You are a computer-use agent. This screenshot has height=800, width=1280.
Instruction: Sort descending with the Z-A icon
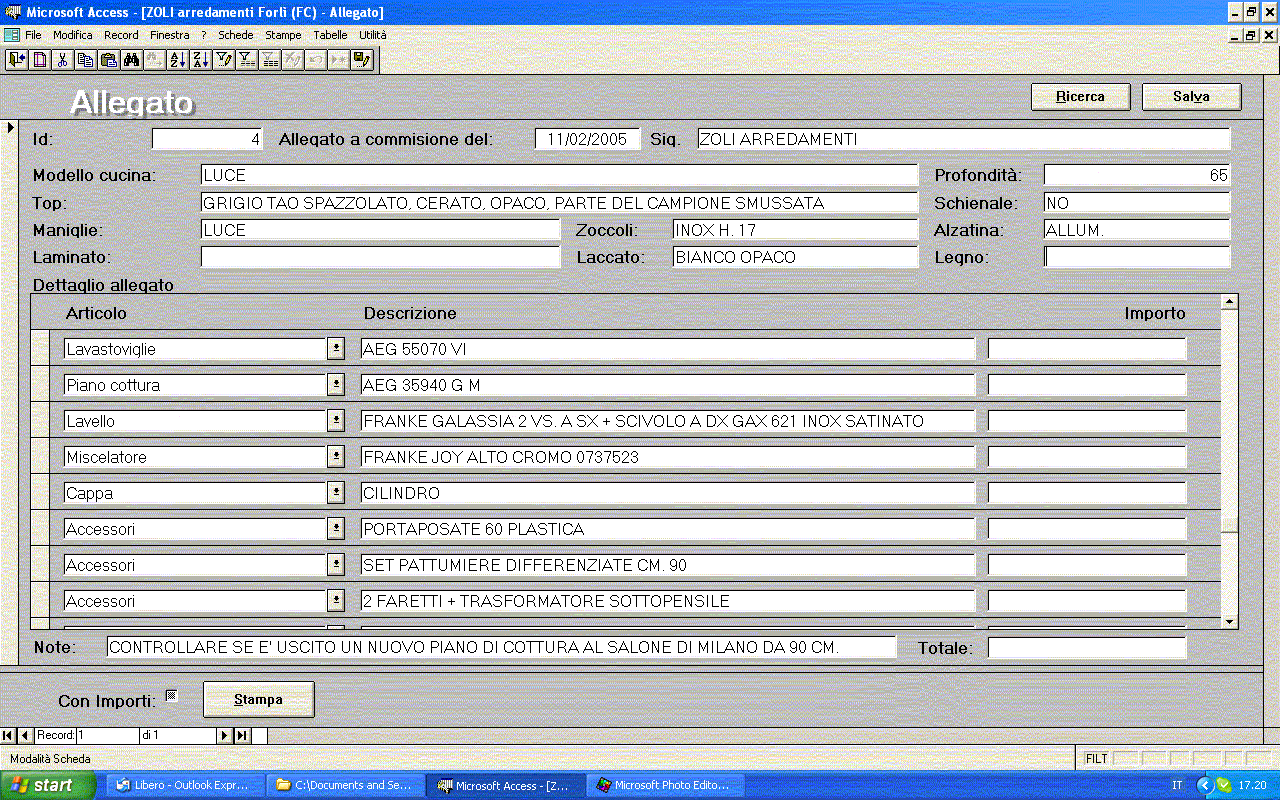coord(201,60)
